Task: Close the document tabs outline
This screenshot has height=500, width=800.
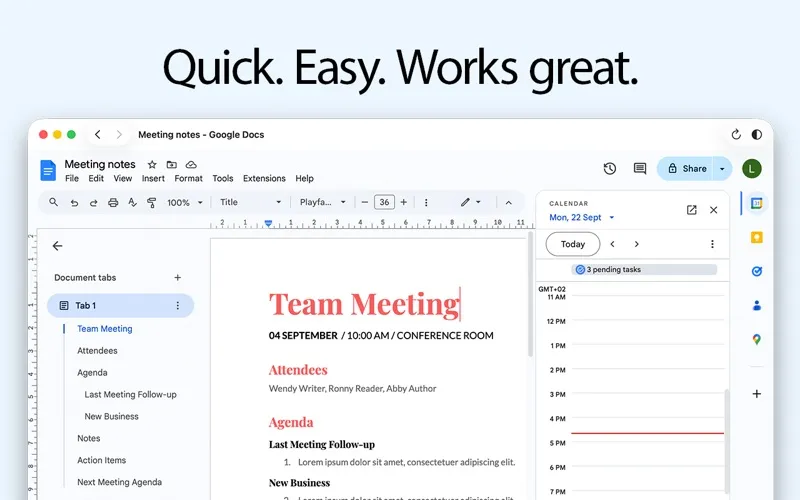Action: [57, 246]
